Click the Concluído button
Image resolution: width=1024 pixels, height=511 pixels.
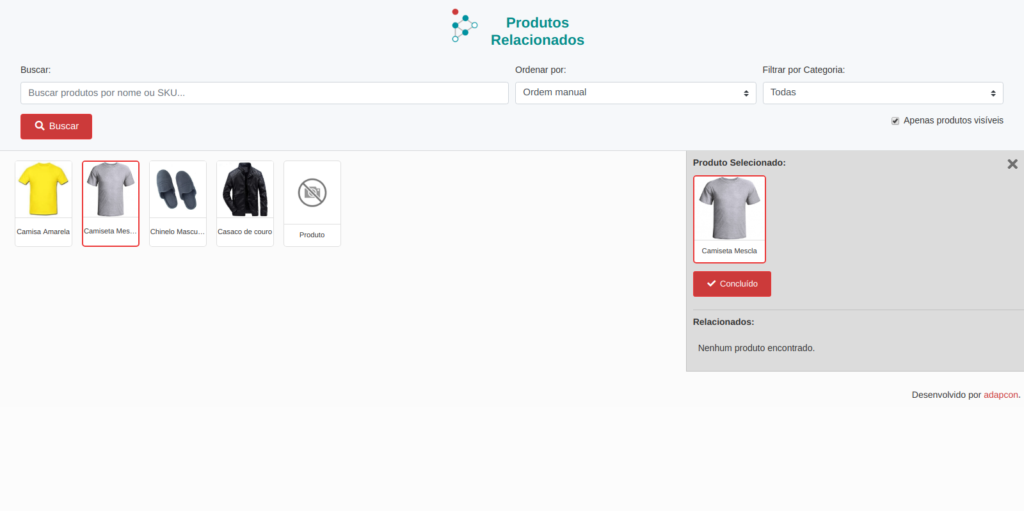point(732,284)
